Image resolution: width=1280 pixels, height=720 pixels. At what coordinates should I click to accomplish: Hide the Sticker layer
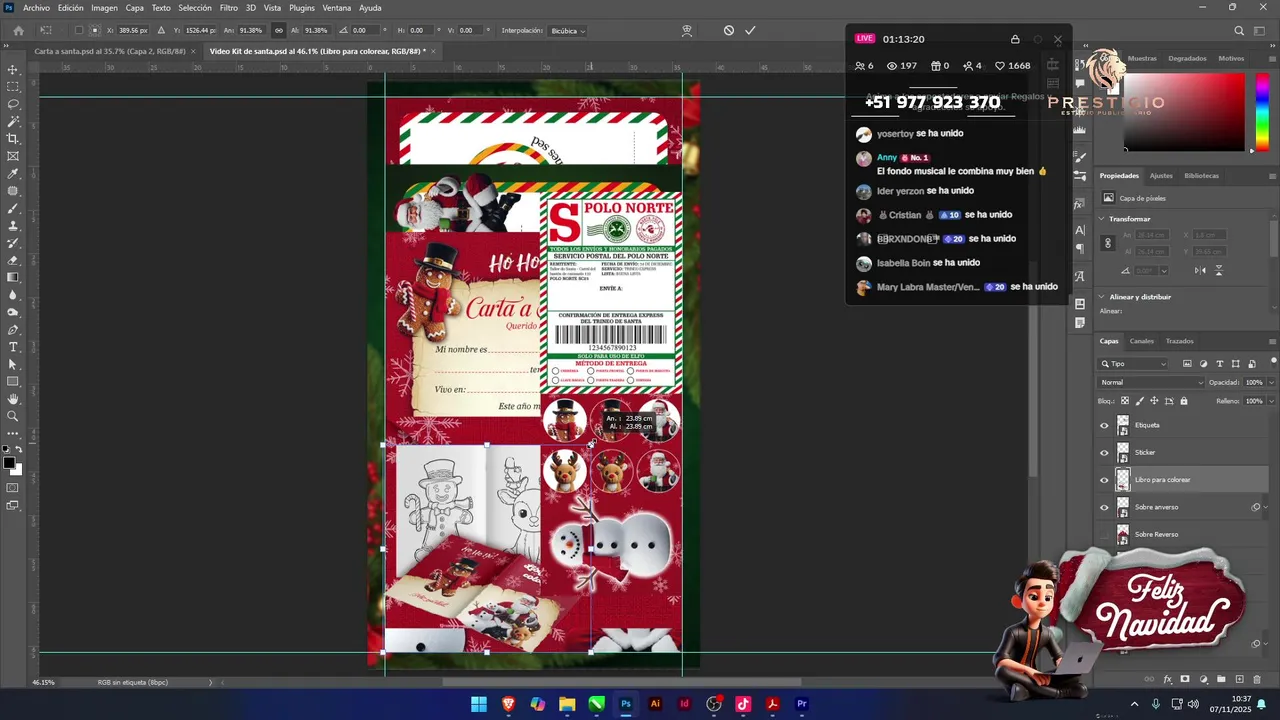coord(1104,452)
